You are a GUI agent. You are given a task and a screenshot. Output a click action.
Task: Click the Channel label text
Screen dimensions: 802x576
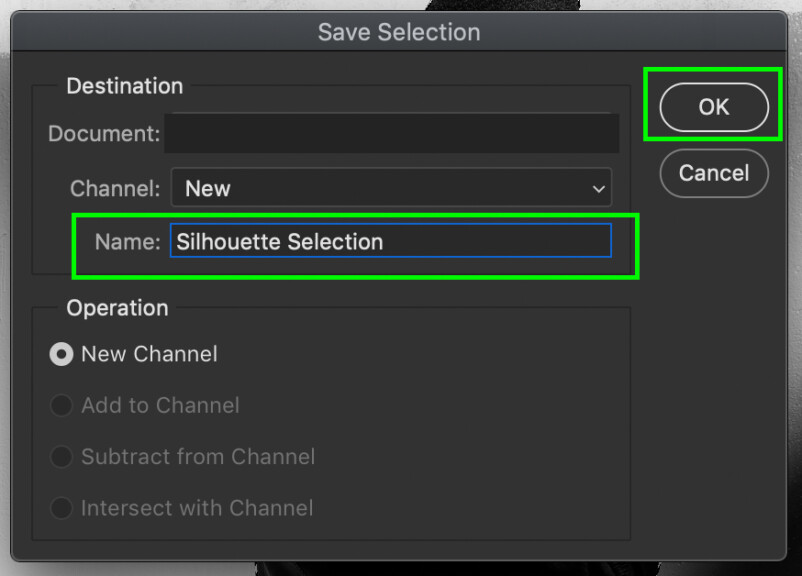[x=114, y=188]
